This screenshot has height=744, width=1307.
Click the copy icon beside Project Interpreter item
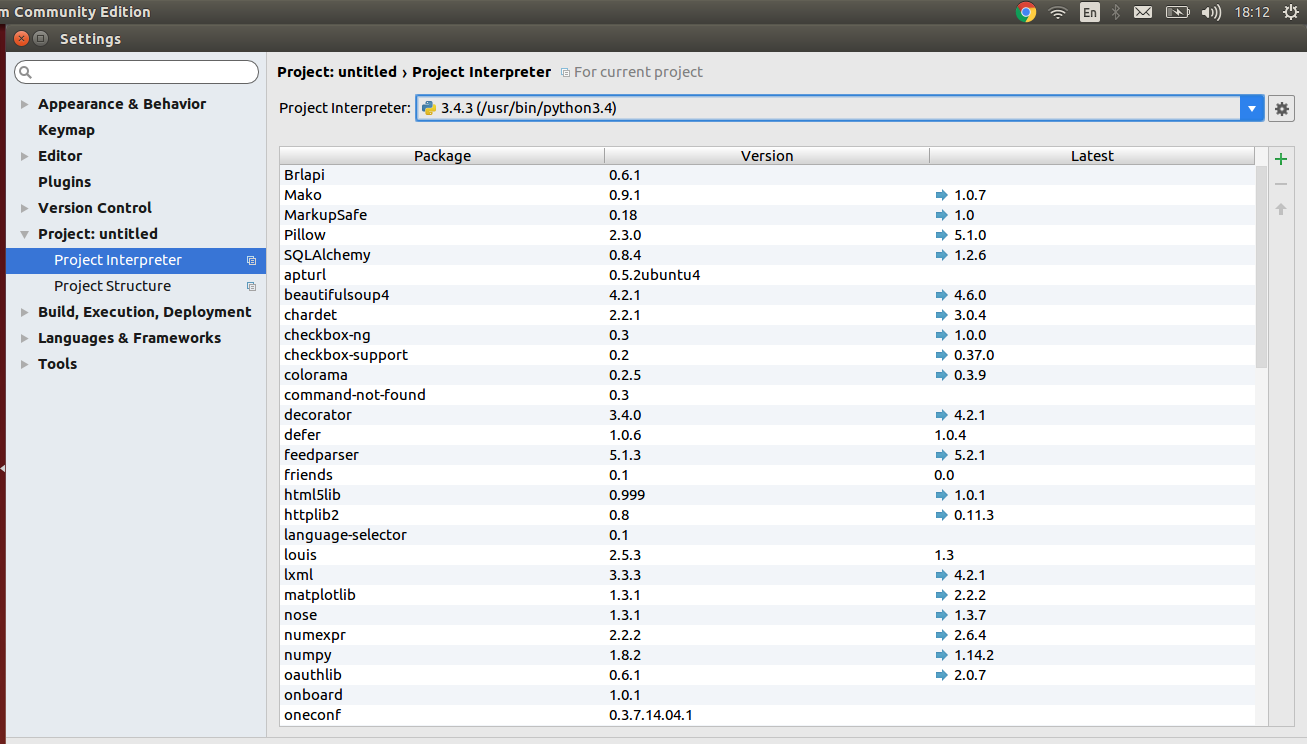point(252,260)
